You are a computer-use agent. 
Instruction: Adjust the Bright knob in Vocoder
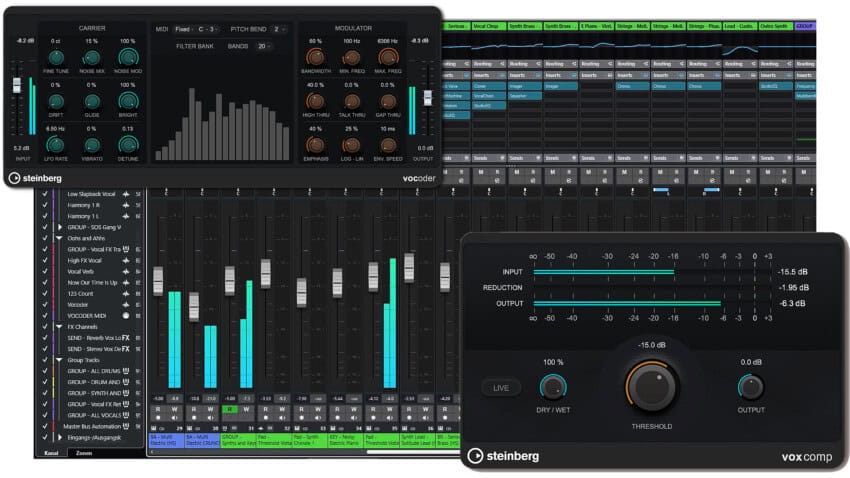click(x=128, y=101)
